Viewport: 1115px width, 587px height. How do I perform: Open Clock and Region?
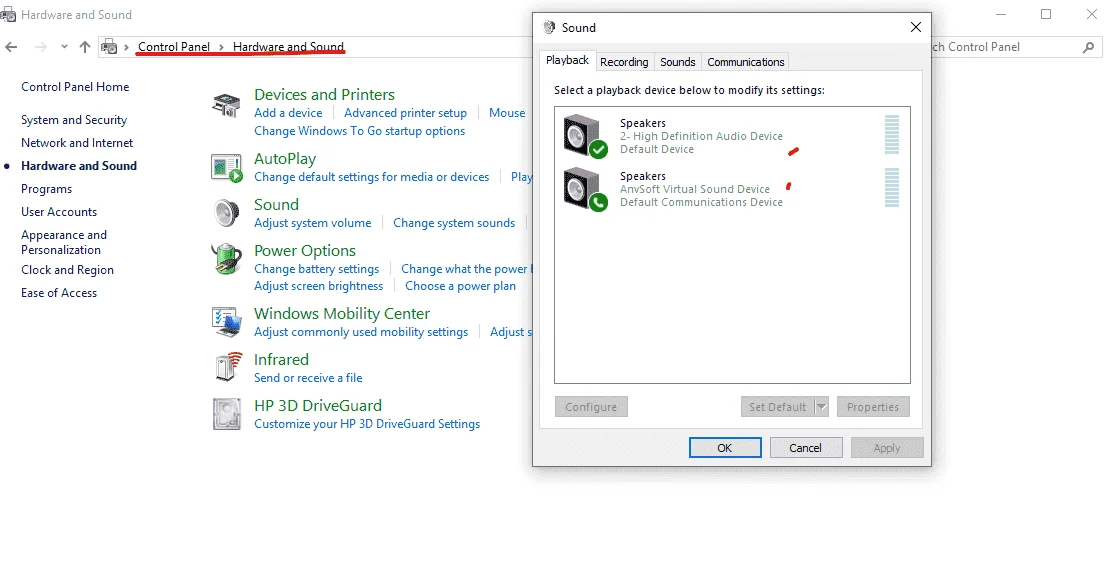pyautogui.click(x=68, y=270)
